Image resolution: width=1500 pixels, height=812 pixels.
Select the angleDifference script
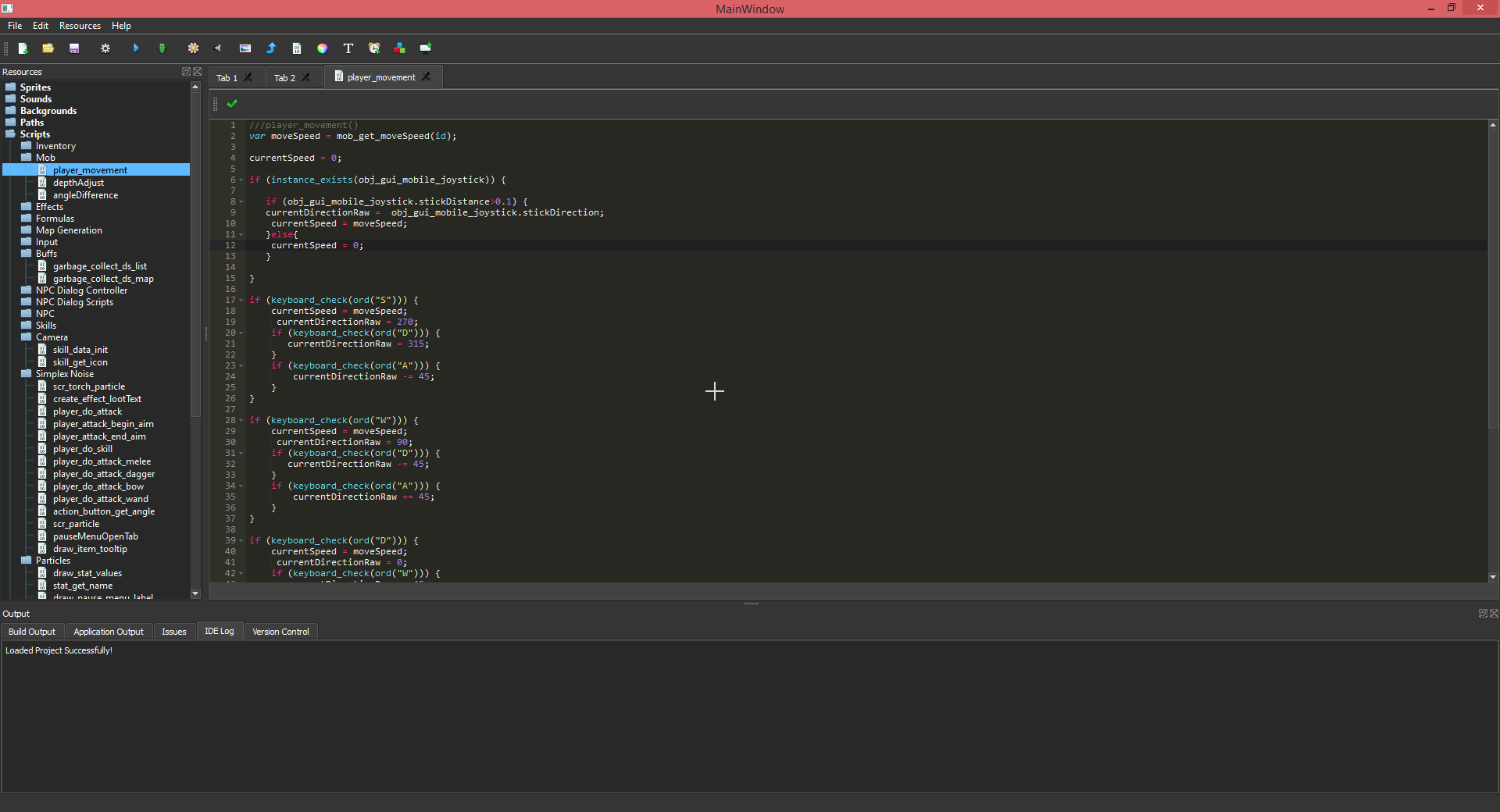[x=85, y=195]
